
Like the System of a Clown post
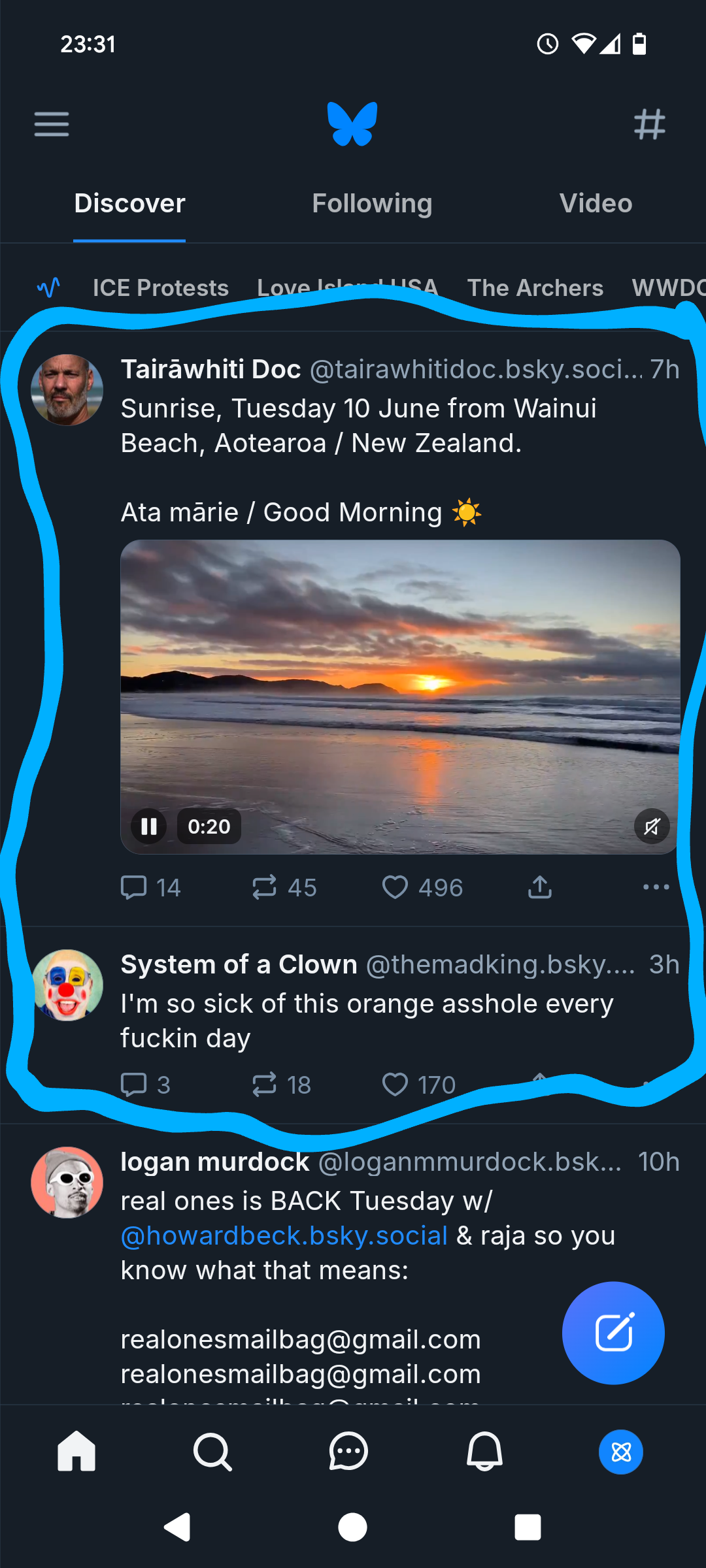pyautogui.click(x=395, y=1085)
